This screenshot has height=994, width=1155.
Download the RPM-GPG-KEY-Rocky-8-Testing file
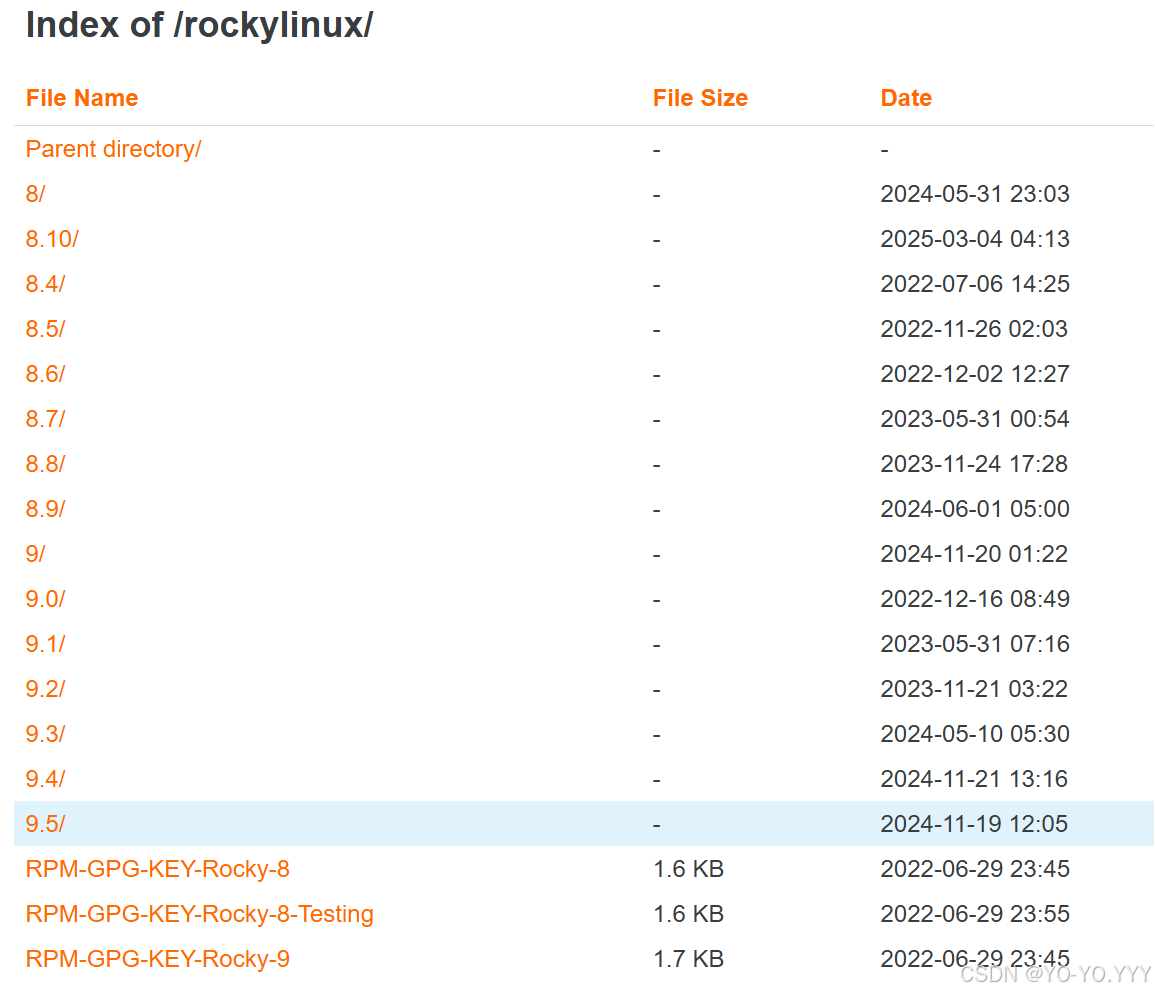[x=200, y=914]
